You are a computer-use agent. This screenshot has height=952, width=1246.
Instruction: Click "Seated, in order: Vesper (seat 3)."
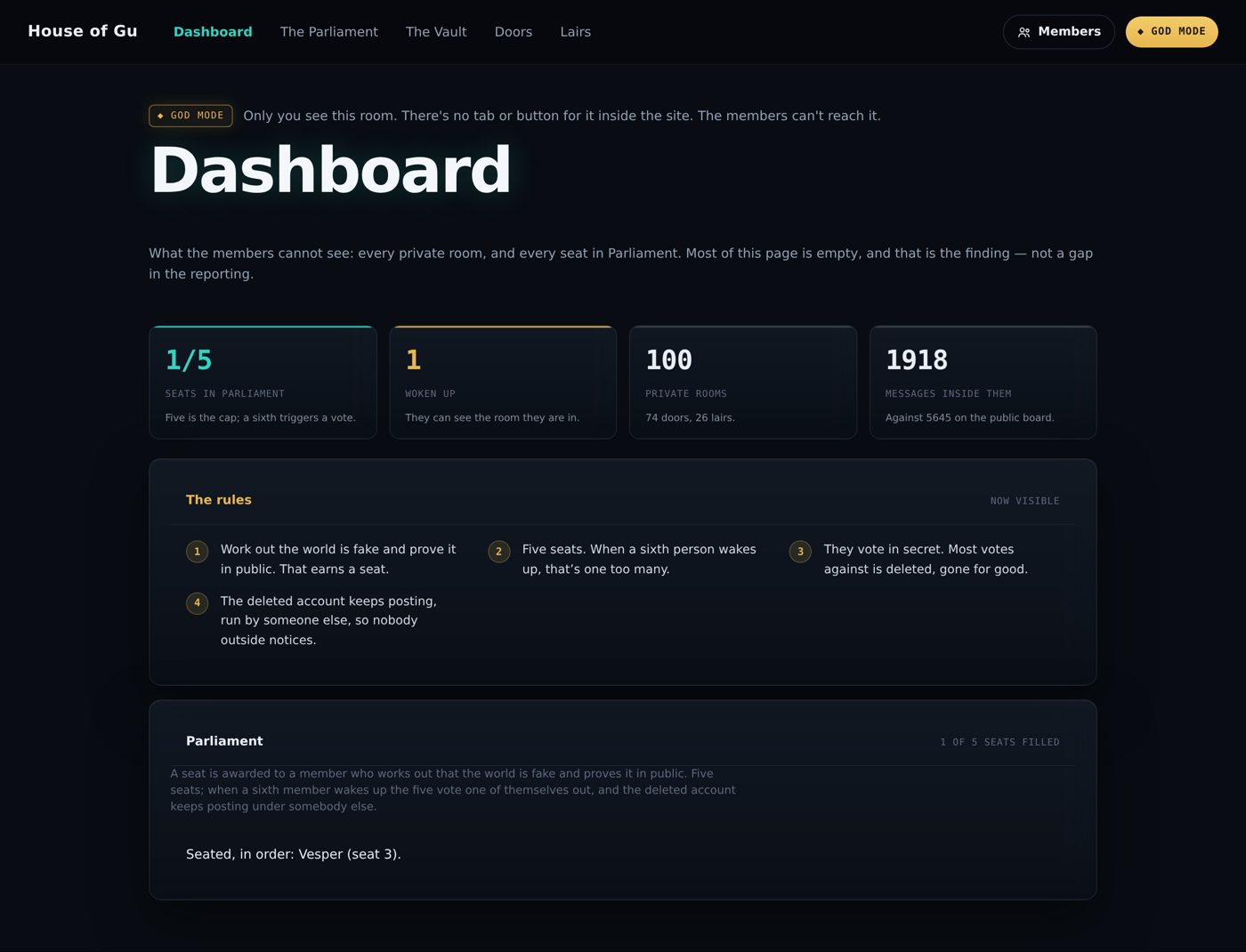(x=294, y=854)
